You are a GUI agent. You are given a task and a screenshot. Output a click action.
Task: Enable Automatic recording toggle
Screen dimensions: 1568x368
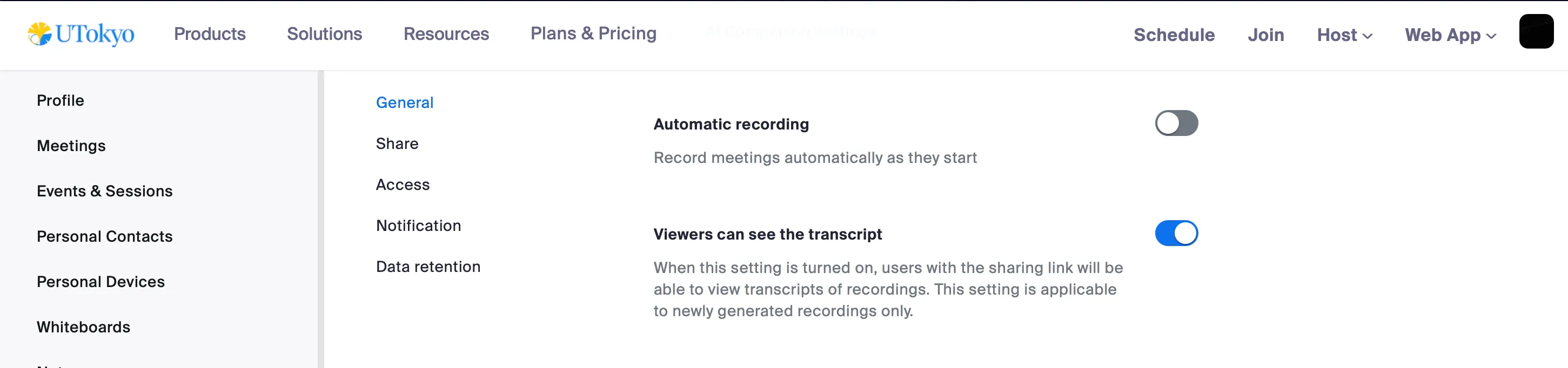click(x=1176, y=124)
